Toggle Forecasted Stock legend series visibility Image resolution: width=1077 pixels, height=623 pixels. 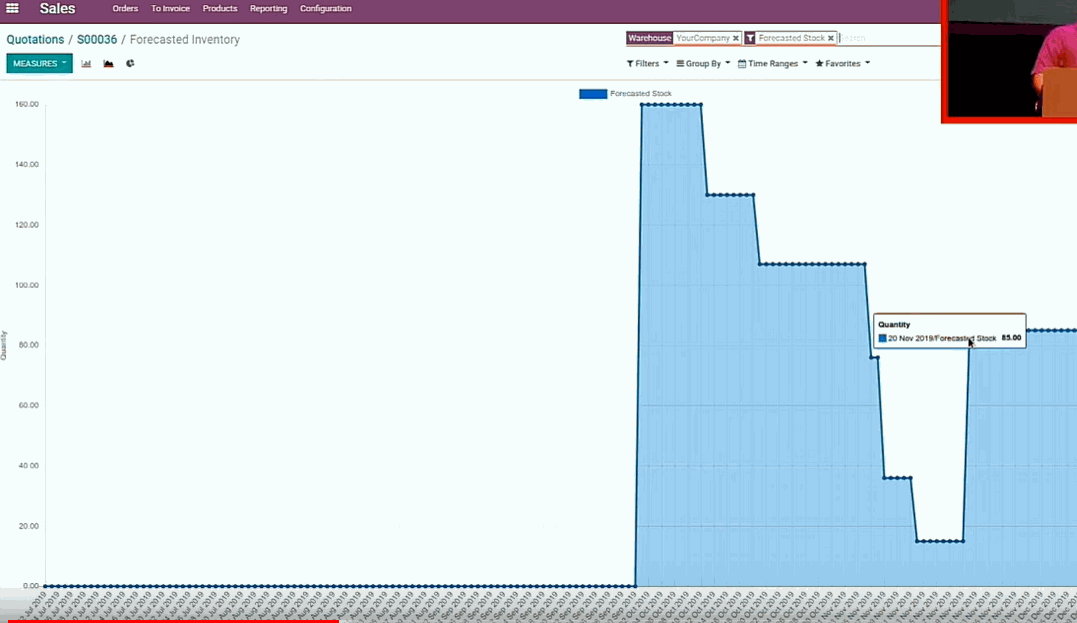[x=640, y=94]
